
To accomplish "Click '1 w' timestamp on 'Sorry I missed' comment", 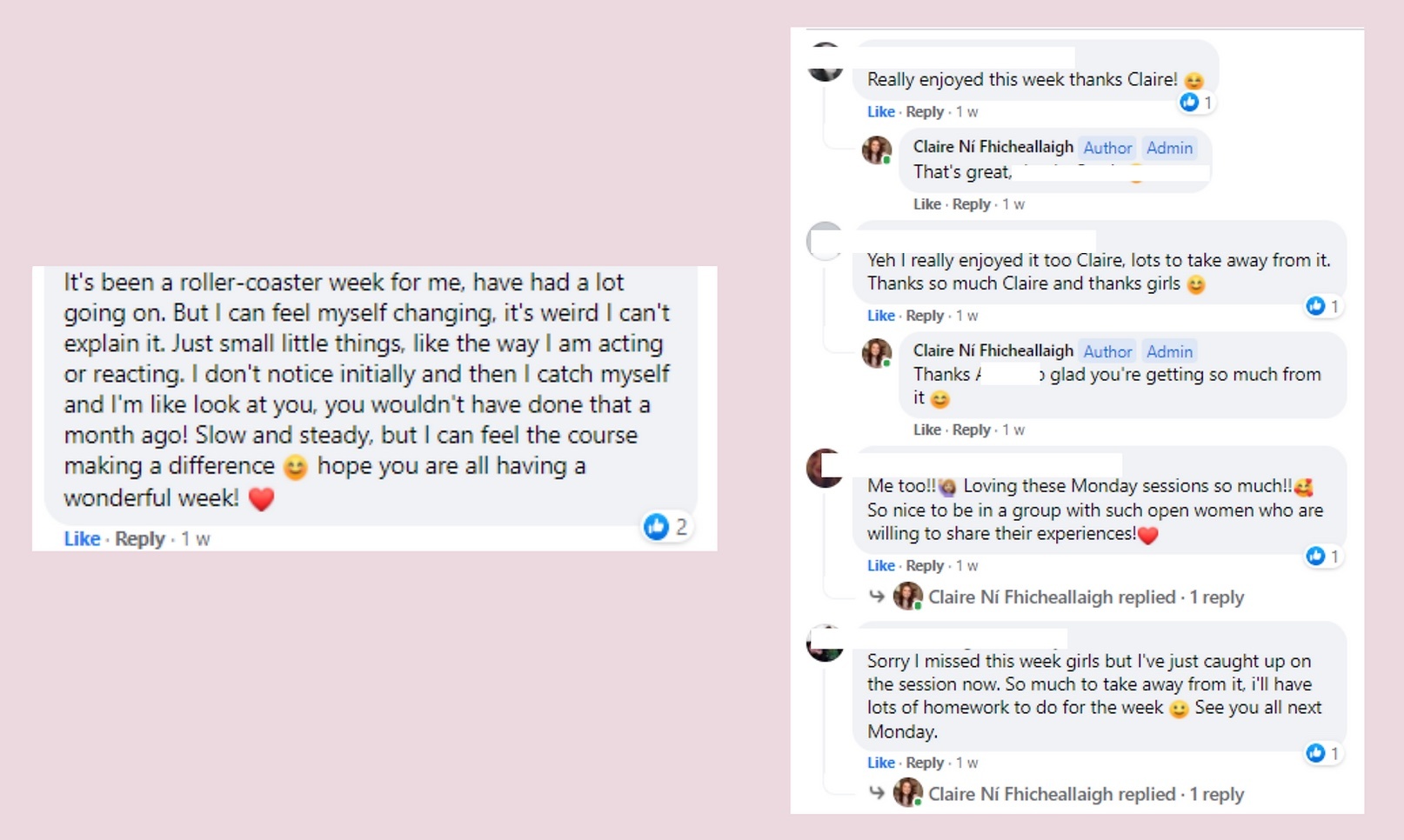I will [x=967, y=763].
